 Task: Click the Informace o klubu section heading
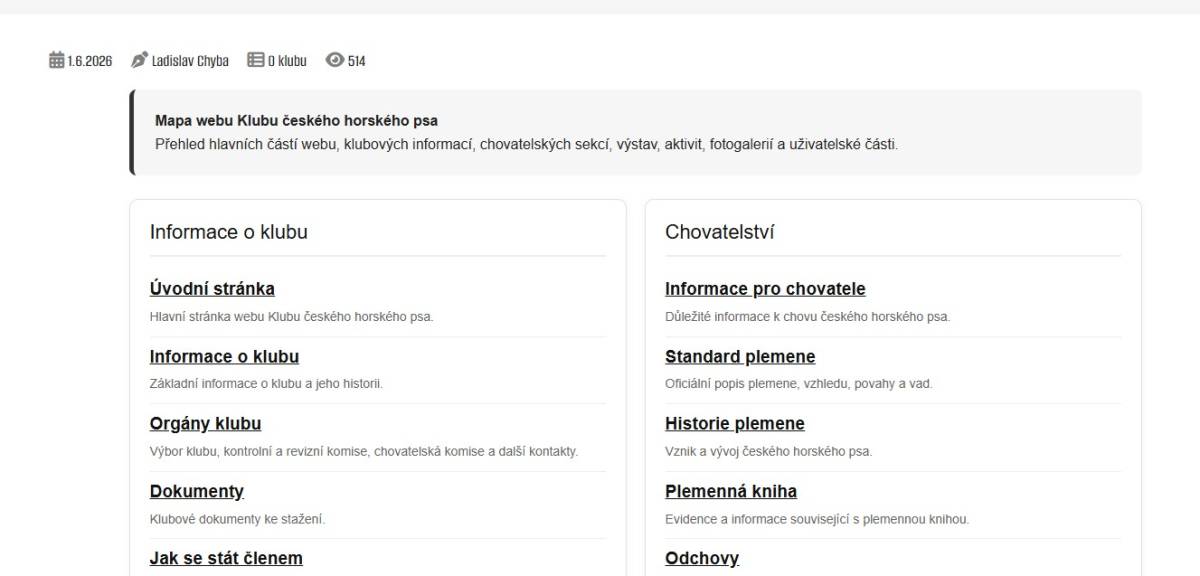[x=229, y=232]
